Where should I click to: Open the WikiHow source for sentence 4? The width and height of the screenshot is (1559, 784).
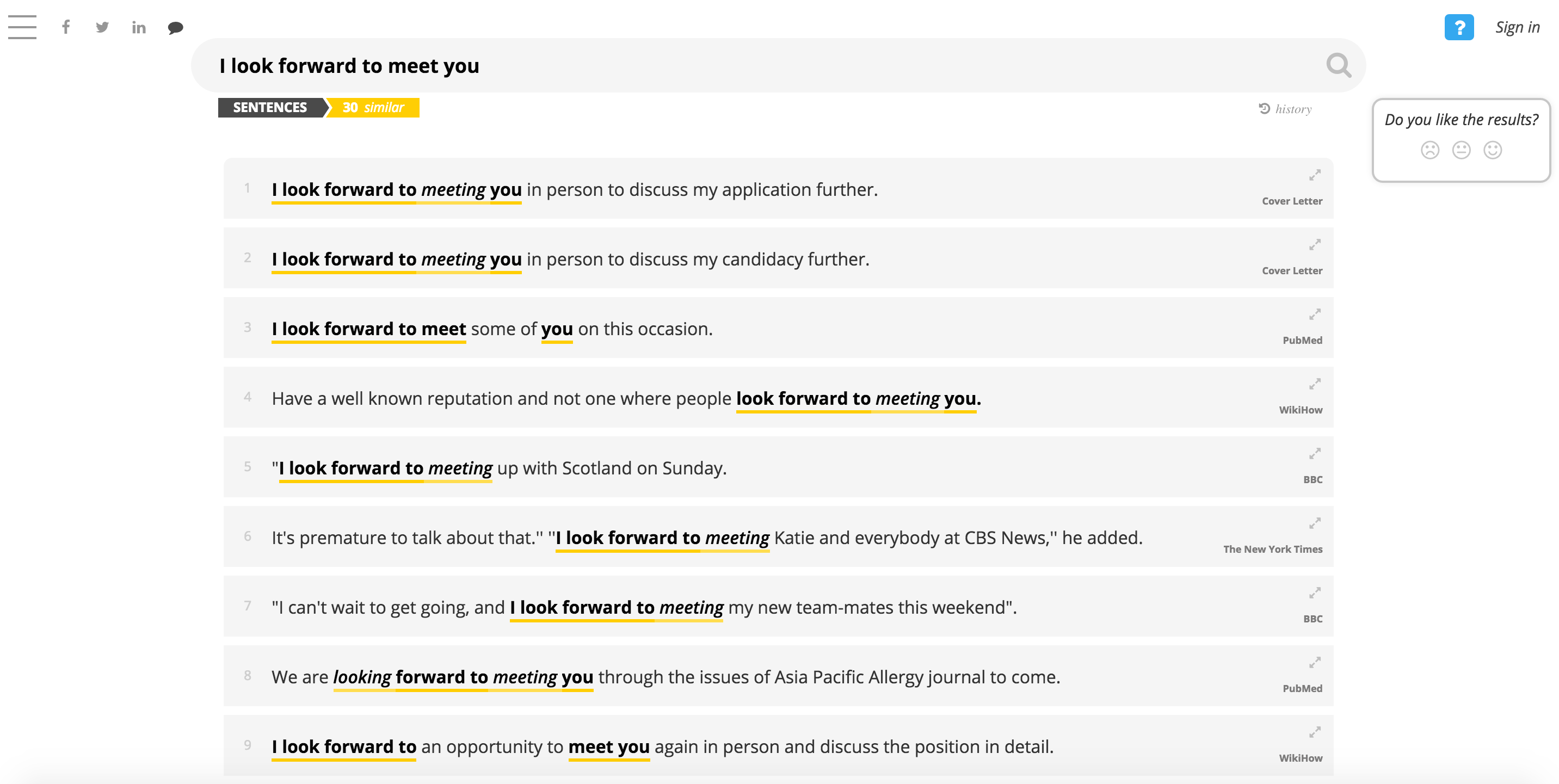(x=1300, y=410)
